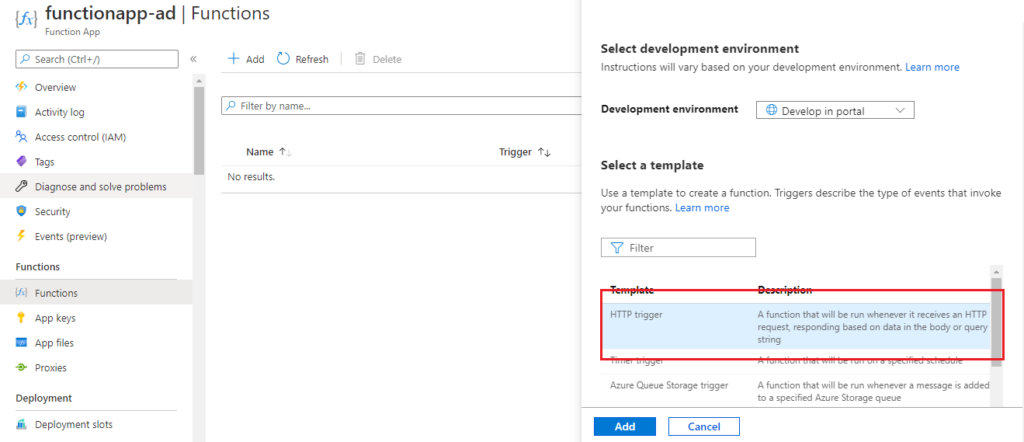The height and width of the screenshot is (442, 1024).
Task: Click the Deployment slots icon
Action: 22,424
